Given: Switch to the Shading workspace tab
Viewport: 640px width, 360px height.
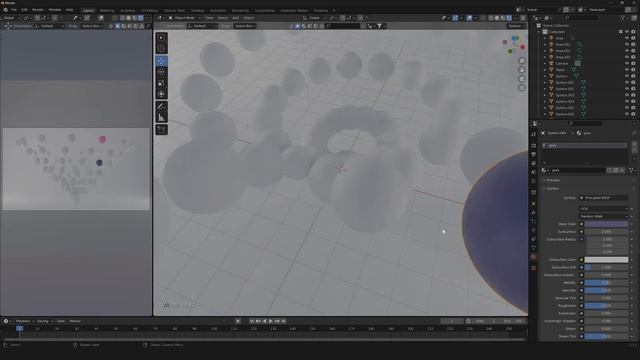Looking at the screenshot, I should (x=197, y=11).
